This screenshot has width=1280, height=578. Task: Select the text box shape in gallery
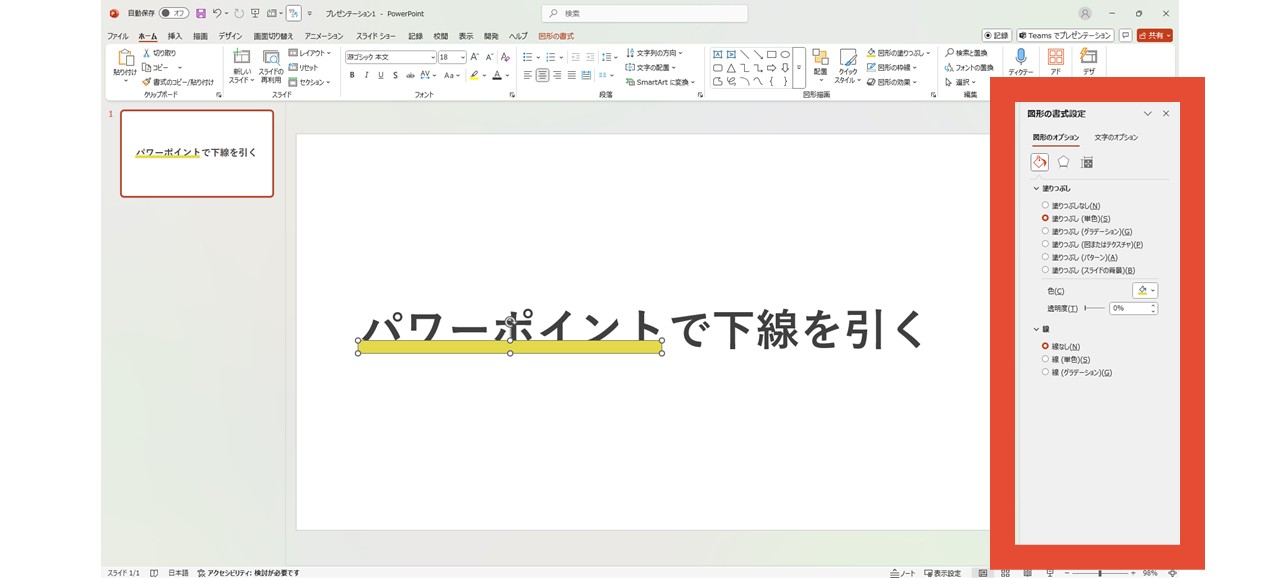[x=718, y=55]
